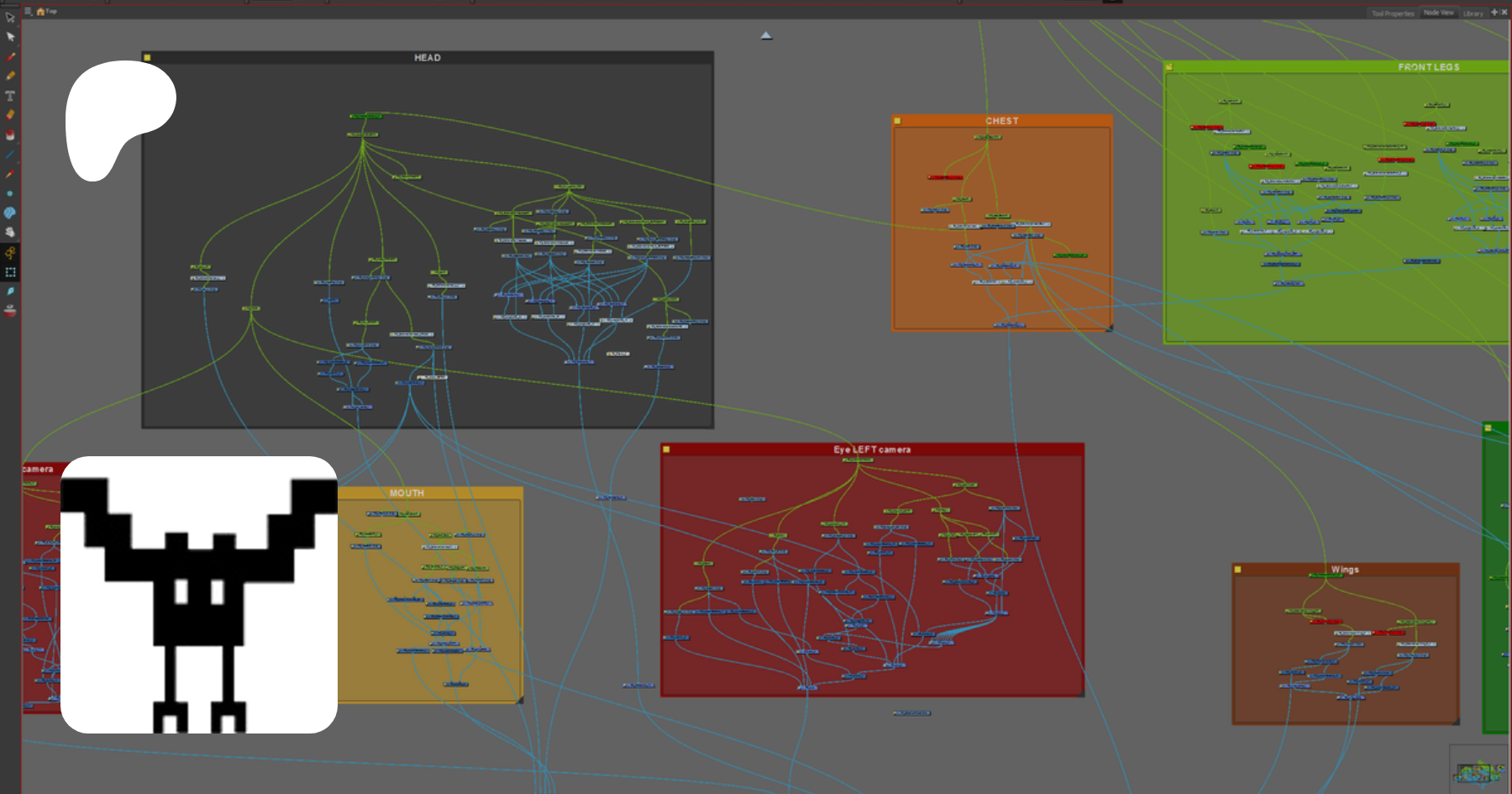Click the upward arrow above the HEAD backdrop
Screen dimensions: 1512x794
click(x=766, y=35)
